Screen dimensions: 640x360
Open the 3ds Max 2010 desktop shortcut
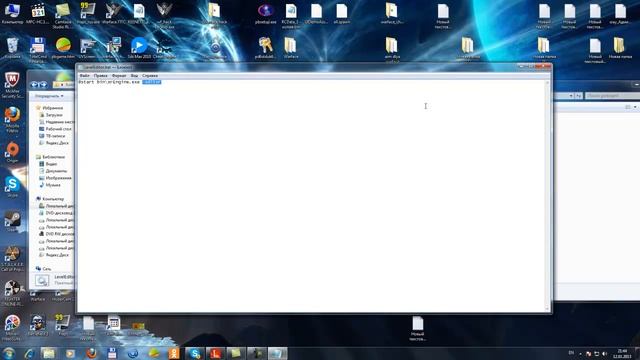coord(139,48)
